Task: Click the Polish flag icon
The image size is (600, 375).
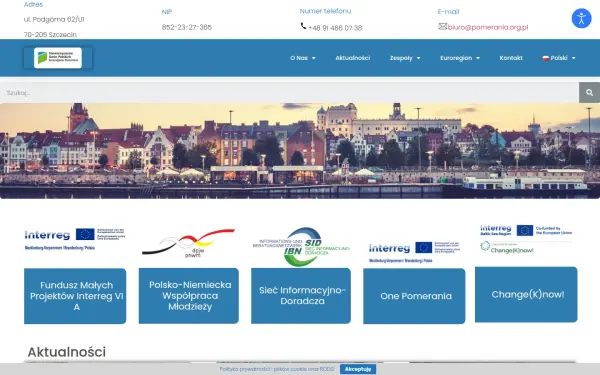Action: pyautogui.click(x=546, y=58)
